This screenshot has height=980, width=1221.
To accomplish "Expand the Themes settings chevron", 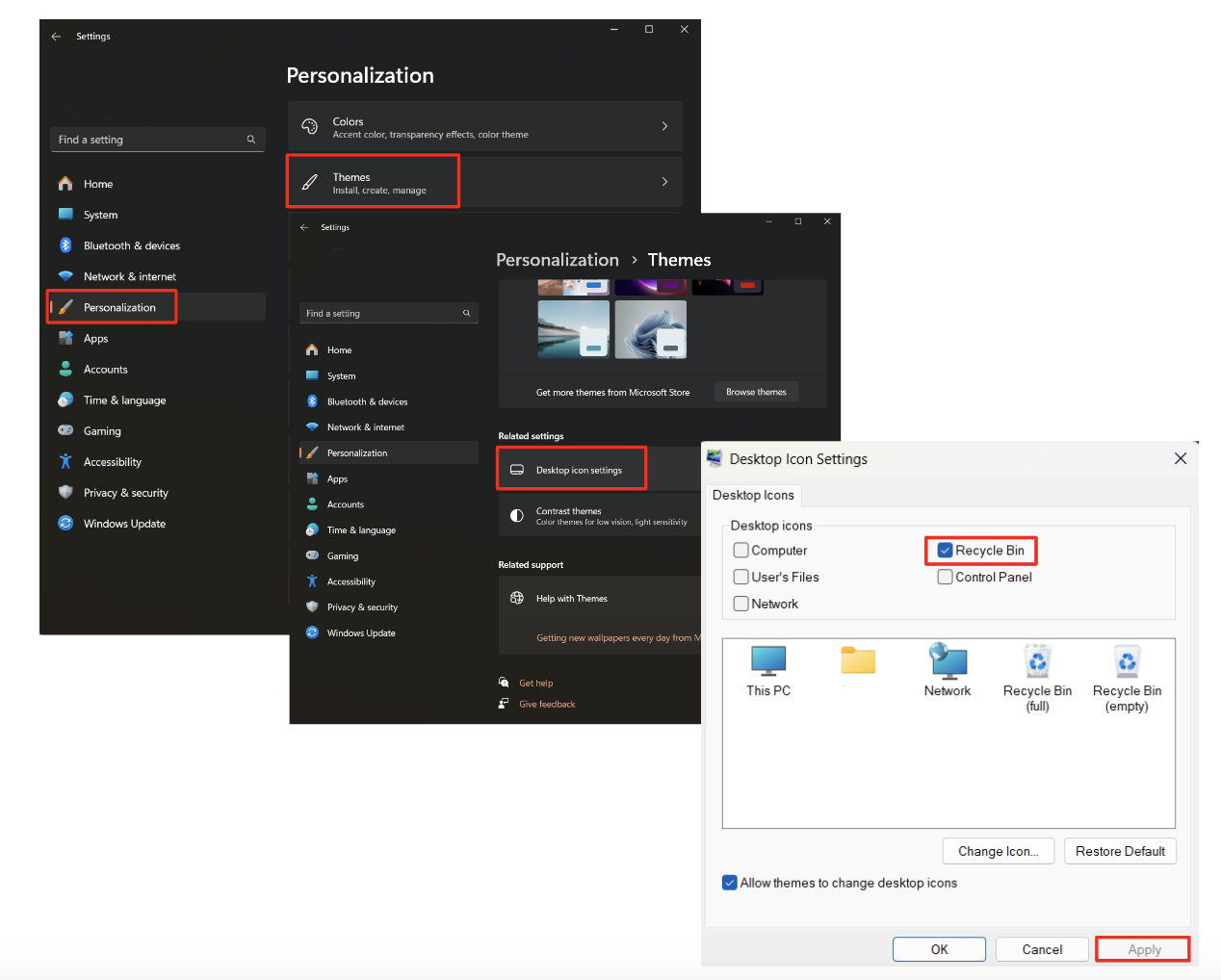I will 664,181.
